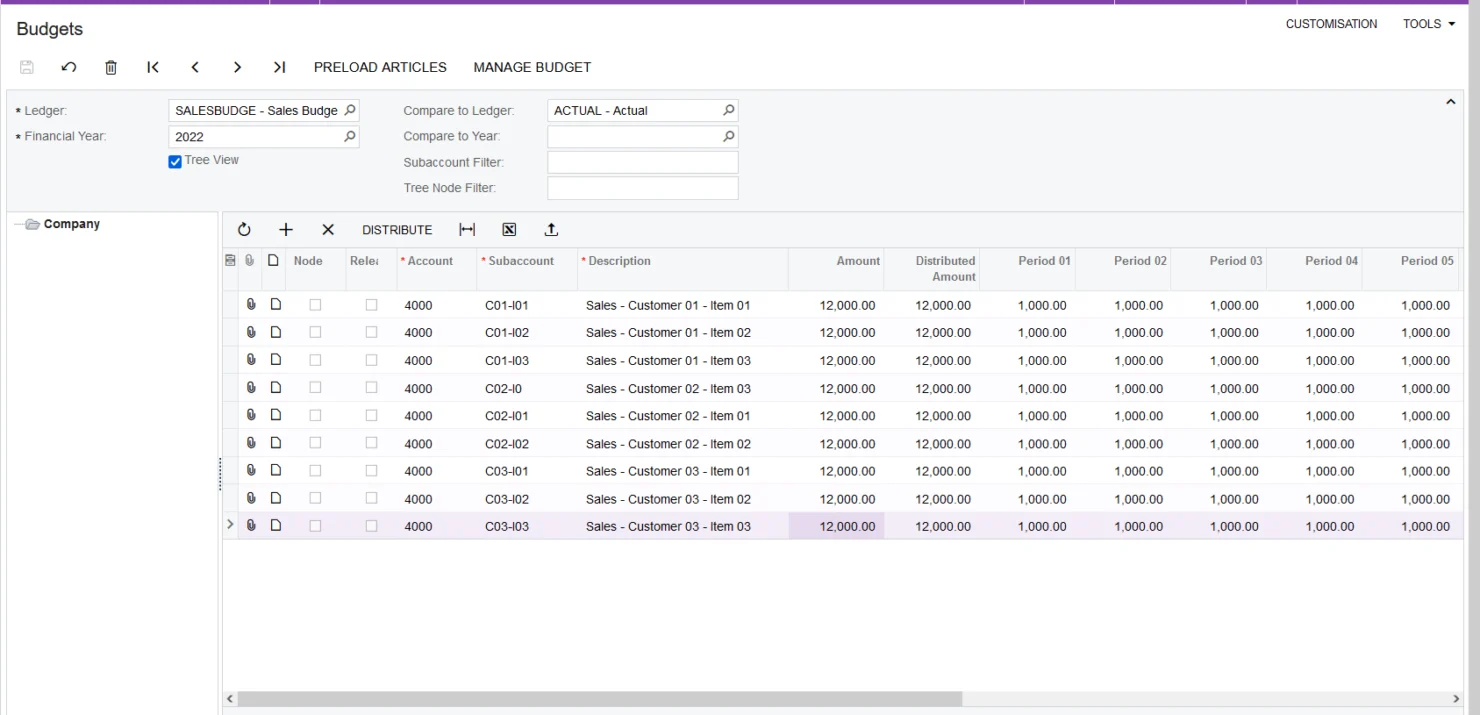This screenshot has width=1480, height=715.
Task: Go to the first record with the arrow icon
Action: click(x=152, y=67)
